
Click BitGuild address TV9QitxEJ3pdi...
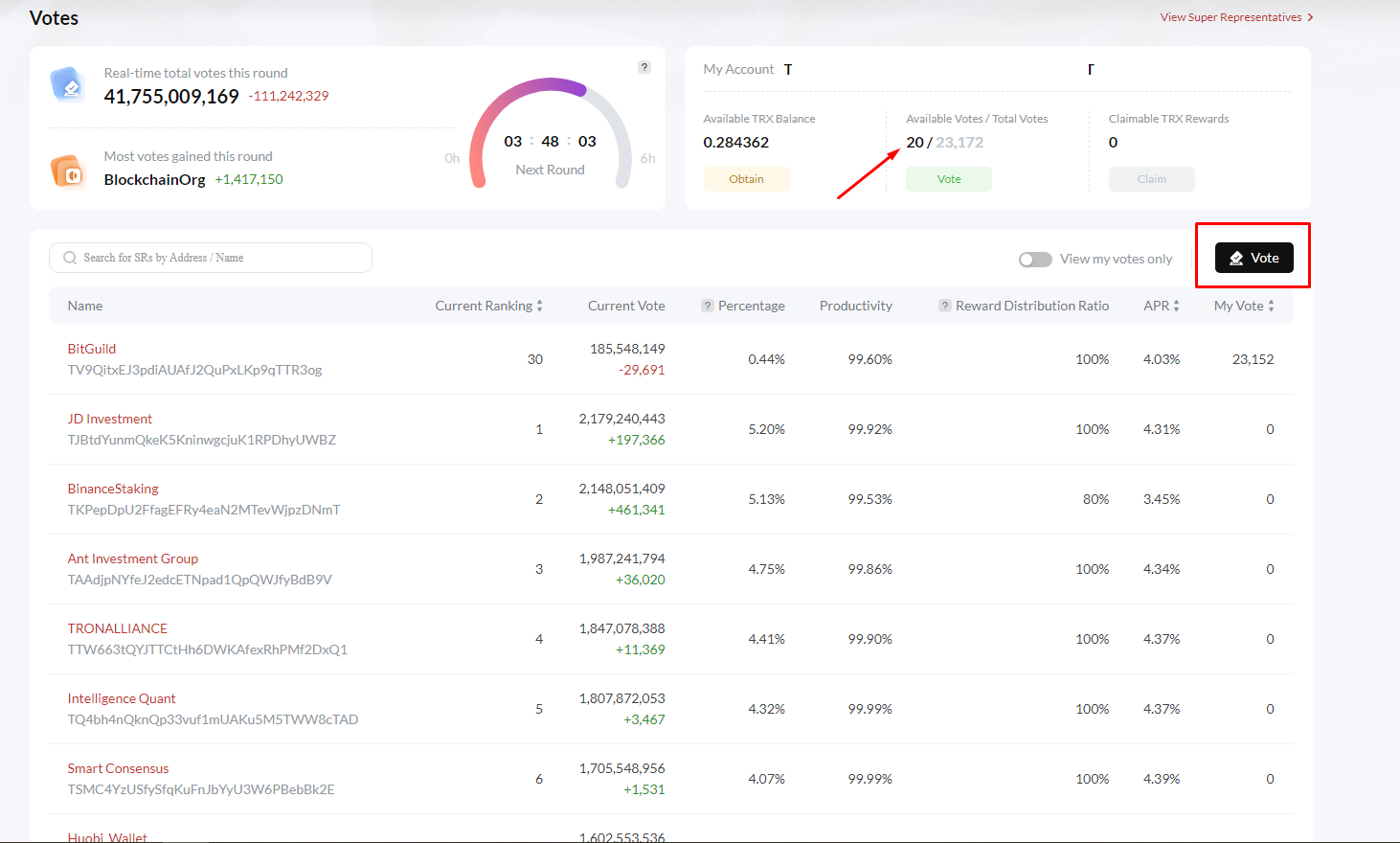tap(194, 370)
